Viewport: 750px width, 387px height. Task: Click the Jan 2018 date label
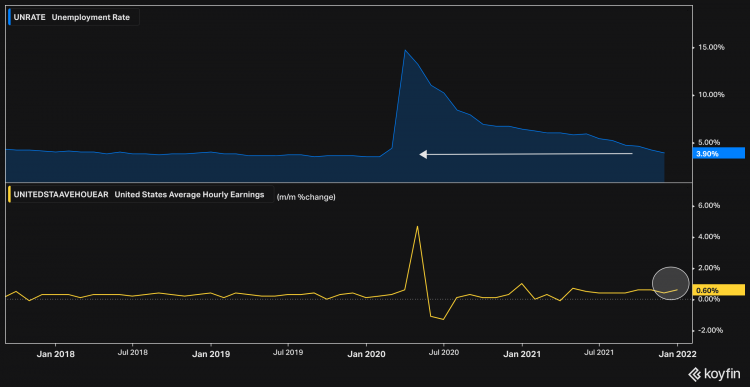pyautogui.click(x=55, y=354)
